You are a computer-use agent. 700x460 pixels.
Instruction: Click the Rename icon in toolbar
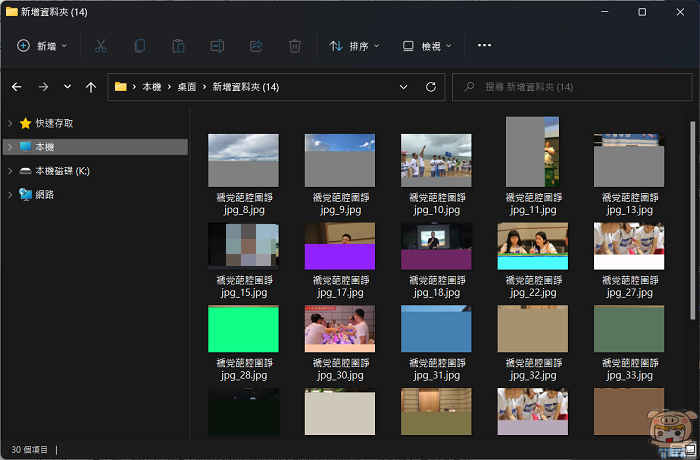217,46
